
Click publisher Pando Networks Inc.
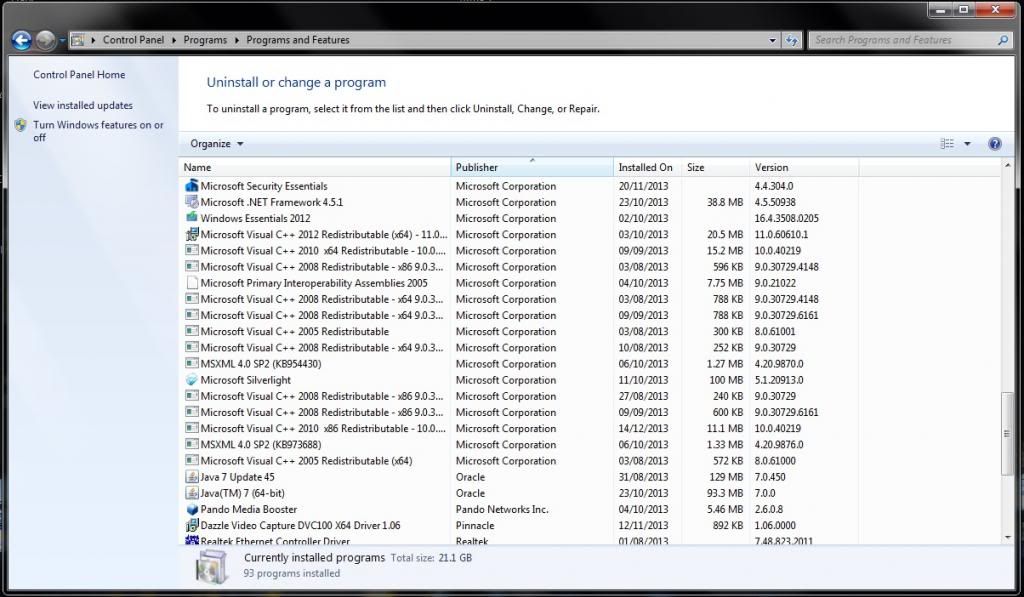[502, 509]
